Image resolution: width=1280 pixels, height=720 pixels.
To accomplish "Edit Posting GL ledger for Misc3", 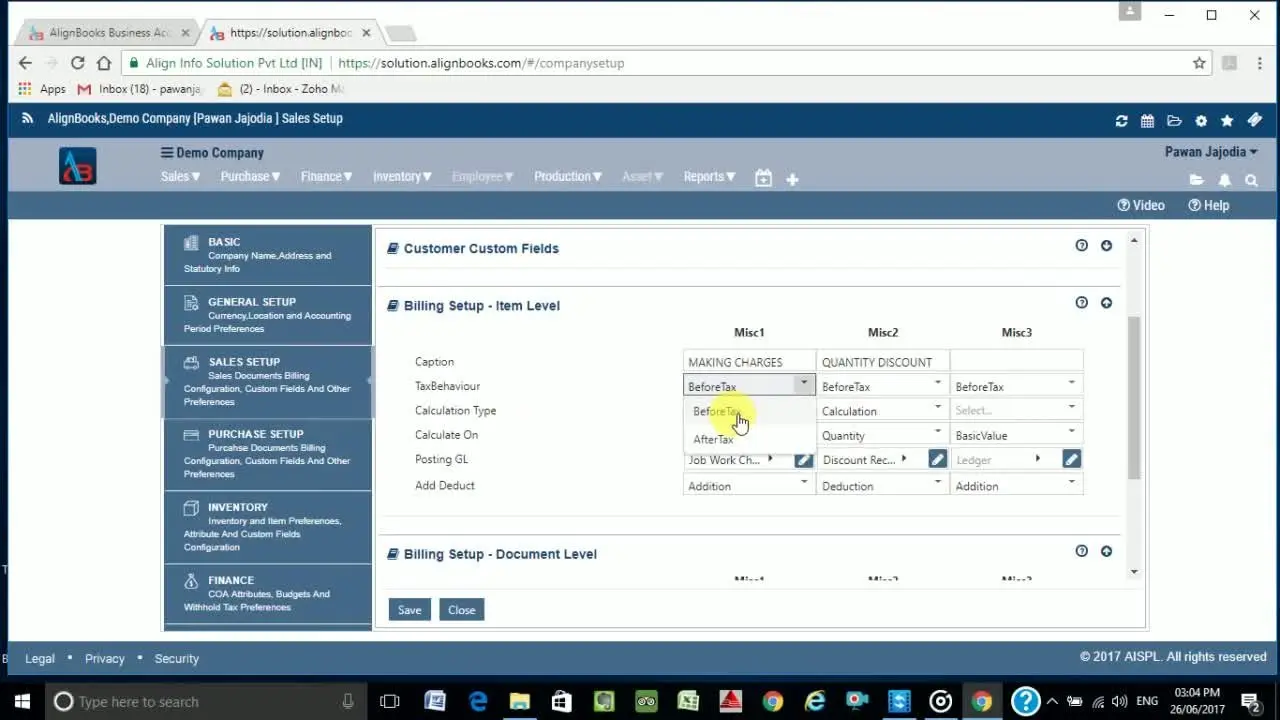I will (x=1071, y=459).
